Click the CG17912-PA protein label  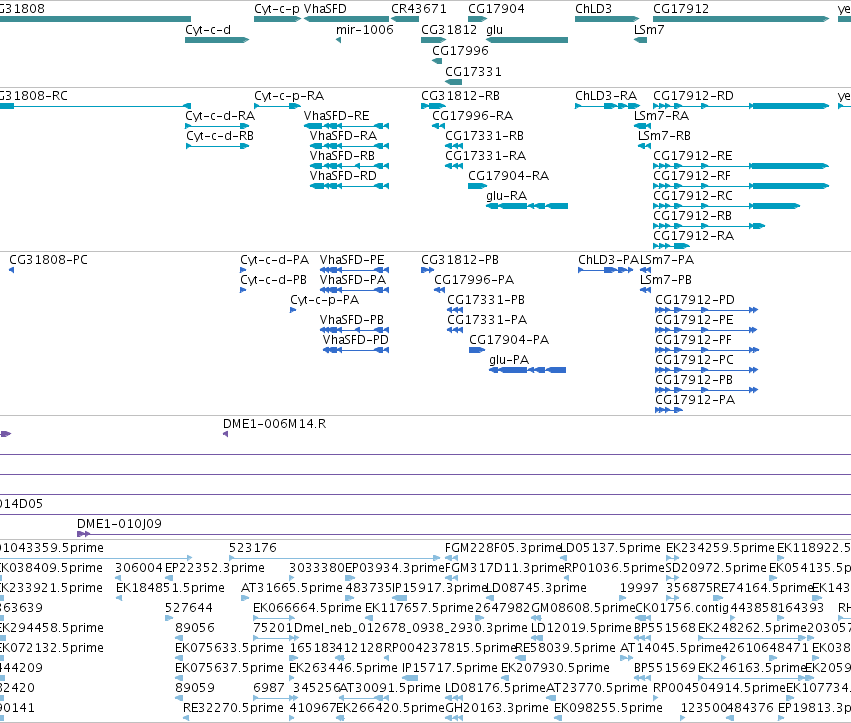[x=695, y=400]
